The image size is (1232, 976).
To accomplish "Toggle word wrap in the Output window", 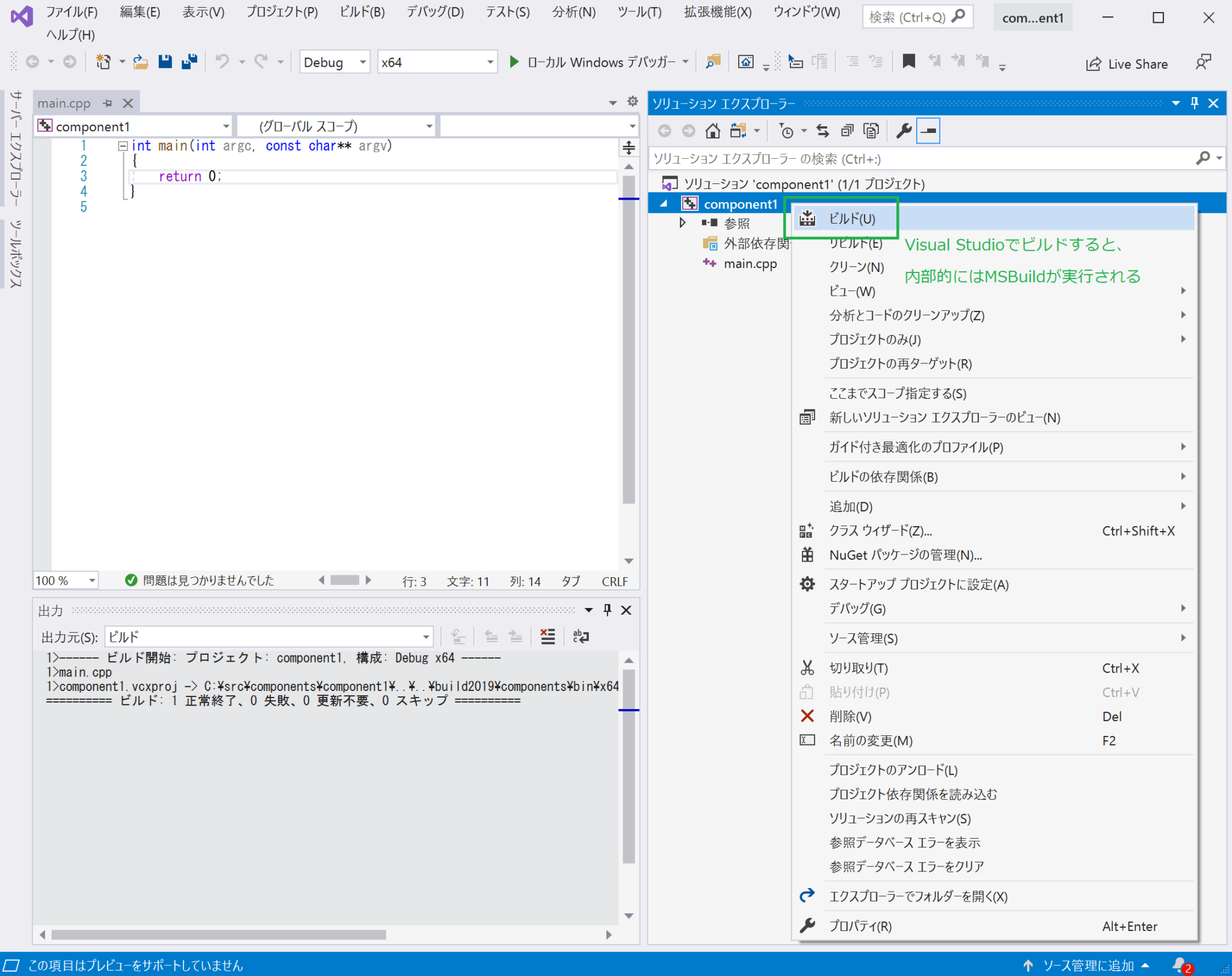I will pos(580,636).
